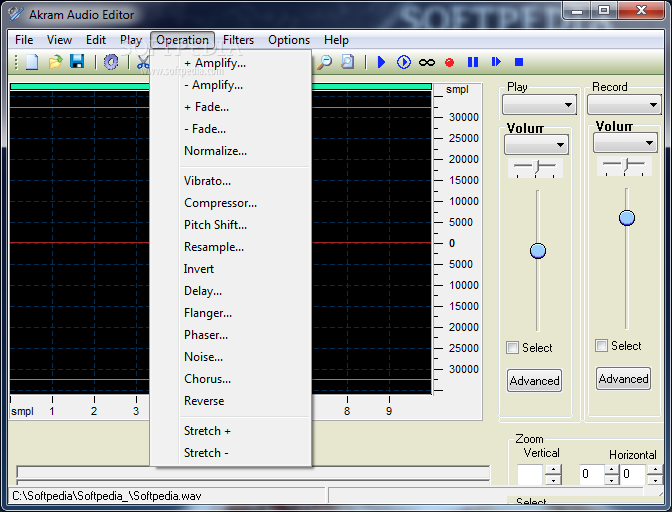Choose Delay... effect
The image size is (672, 512).
click(x=231, y=291)
